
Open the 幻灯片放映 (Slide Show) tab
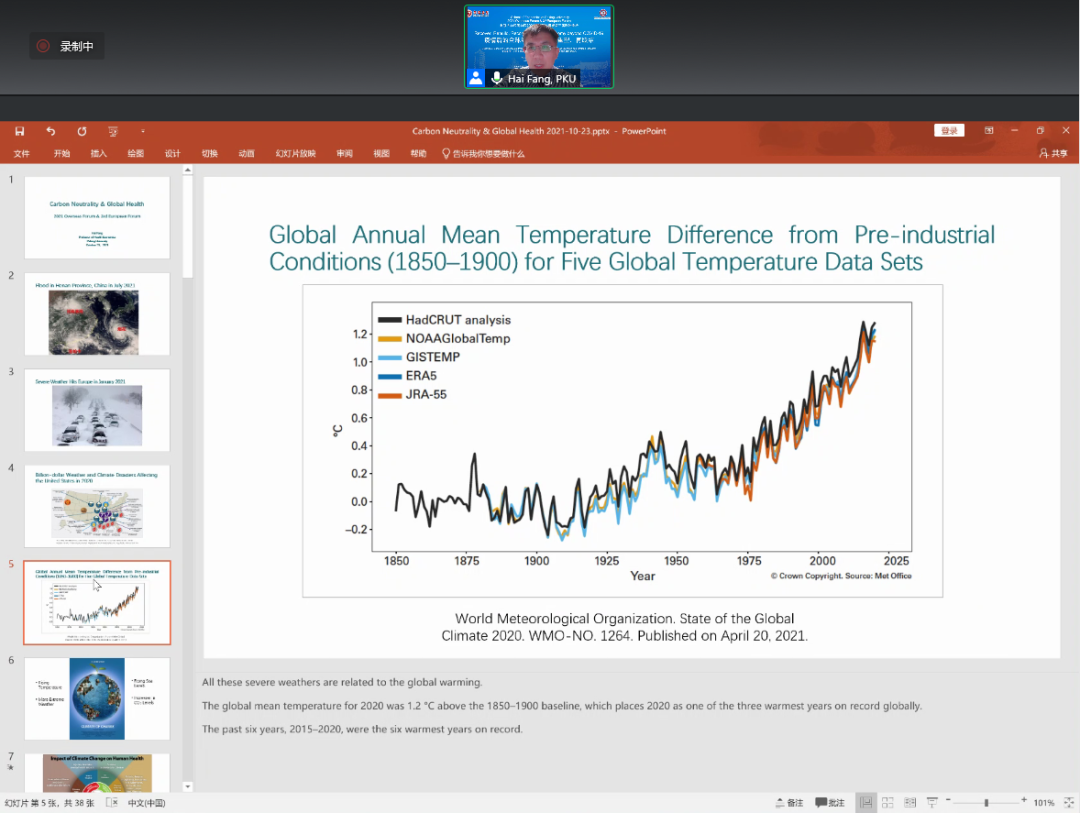click(x=295, y=154)
